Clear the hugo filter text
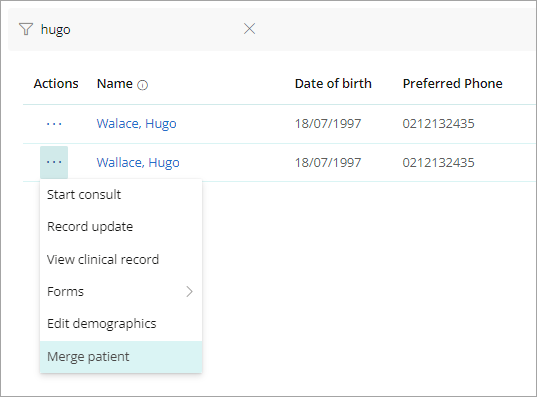Viewport: 537px width, 397px height. 249,29
